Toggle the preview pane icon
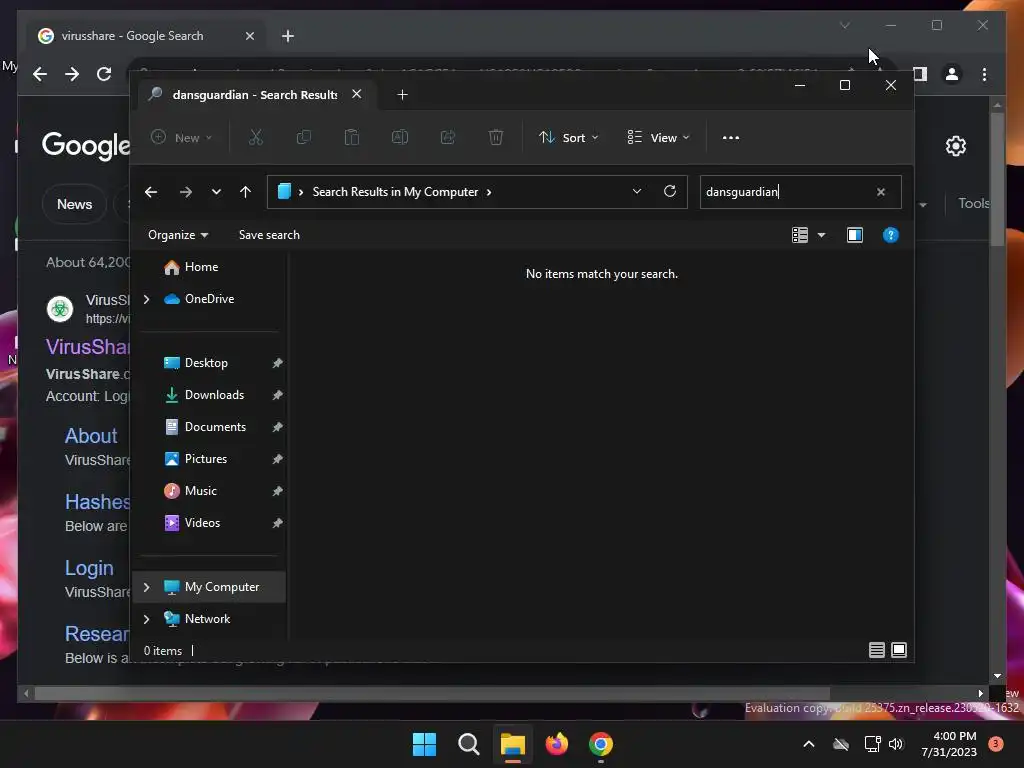Viewport: 1024px width, 768px height. tap(855, 235)
